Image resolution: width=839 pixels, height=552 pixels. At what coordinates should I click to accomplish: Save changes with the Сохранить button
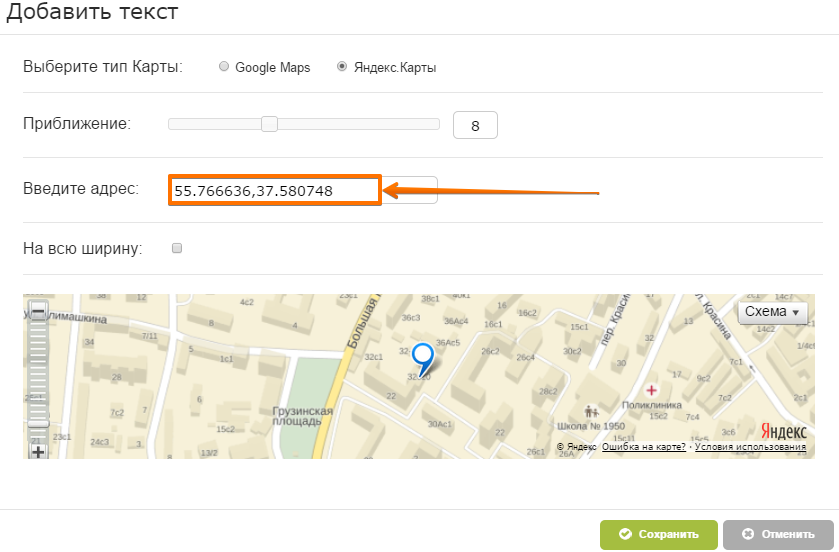tap(658, 535)
